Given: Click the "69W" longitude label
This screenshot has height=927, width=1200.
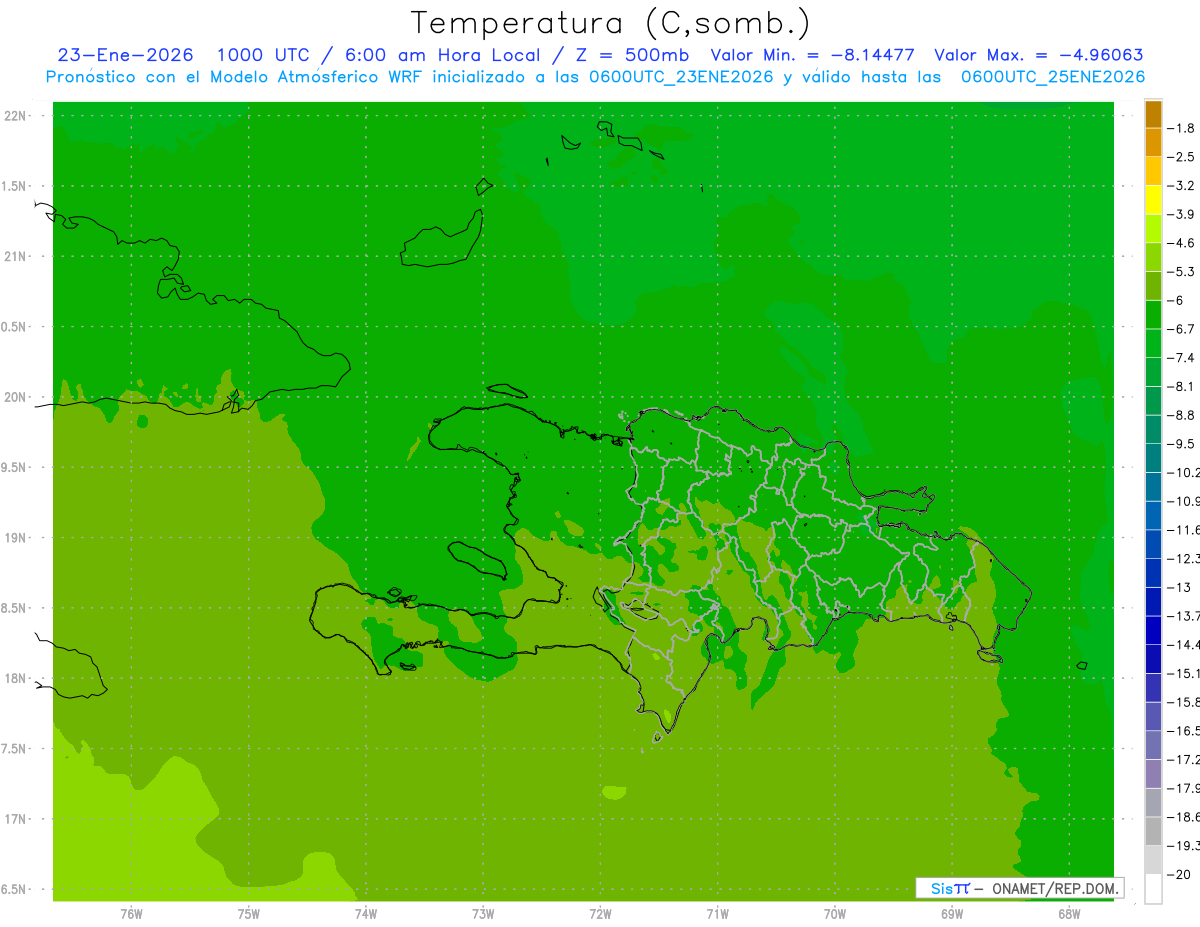Looking at the screenshot, I should (x=952, y=913).
